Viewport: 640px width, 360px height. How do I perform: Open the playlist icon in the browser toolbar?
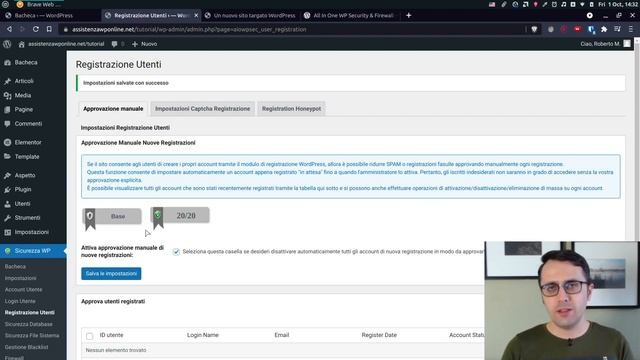click(618, 29)
